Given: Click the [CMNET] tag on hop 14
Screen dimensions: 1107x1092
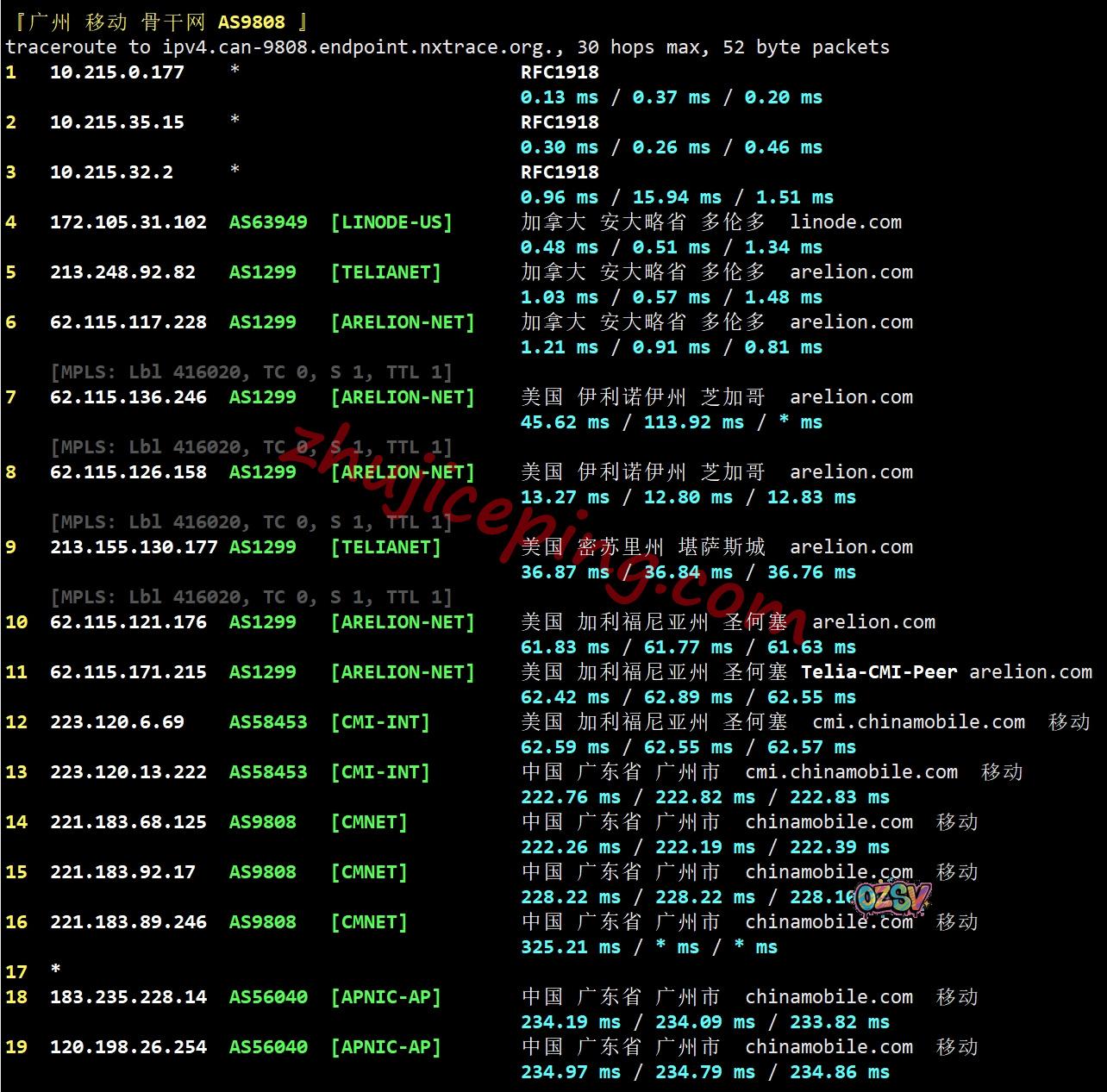Looking at the screenshot, I should 369,822.
